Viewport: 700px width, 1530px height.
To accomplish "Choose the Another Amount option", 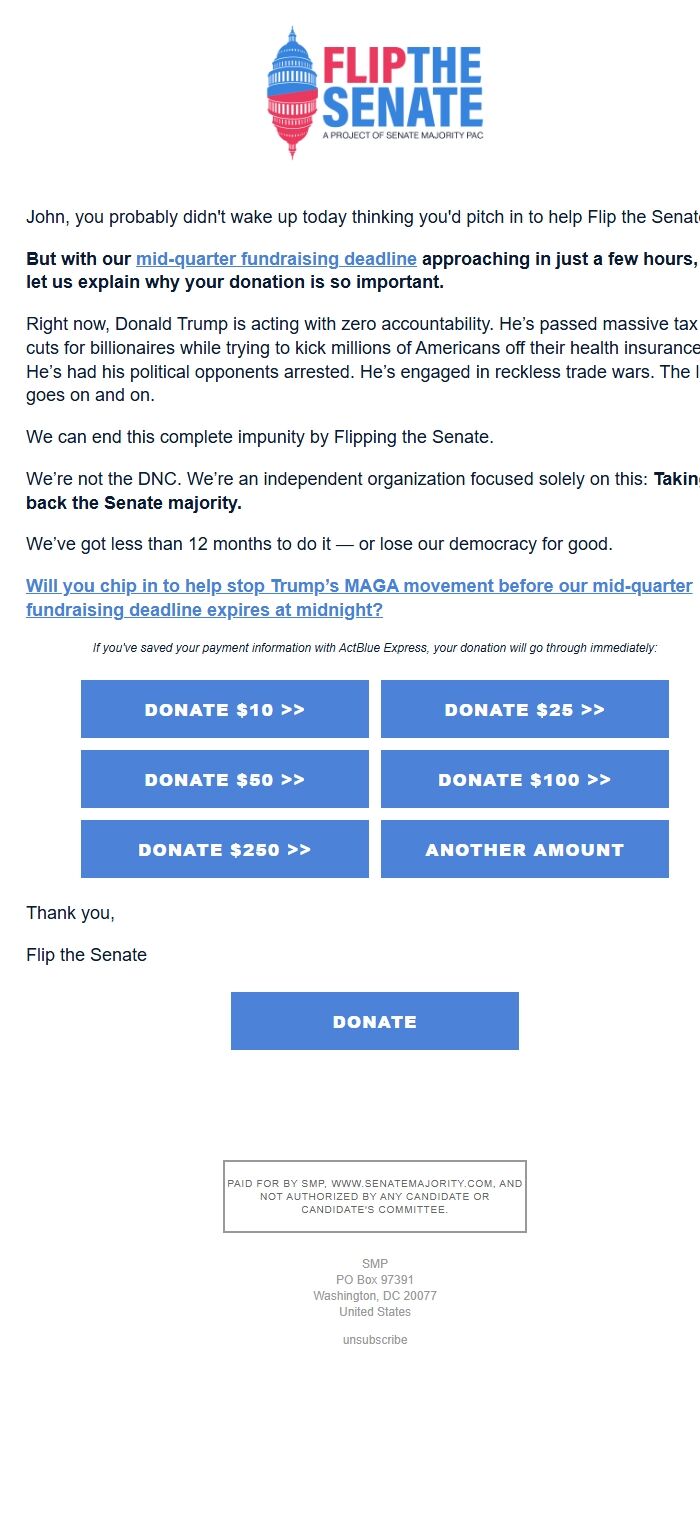I will tap(524, 849).
